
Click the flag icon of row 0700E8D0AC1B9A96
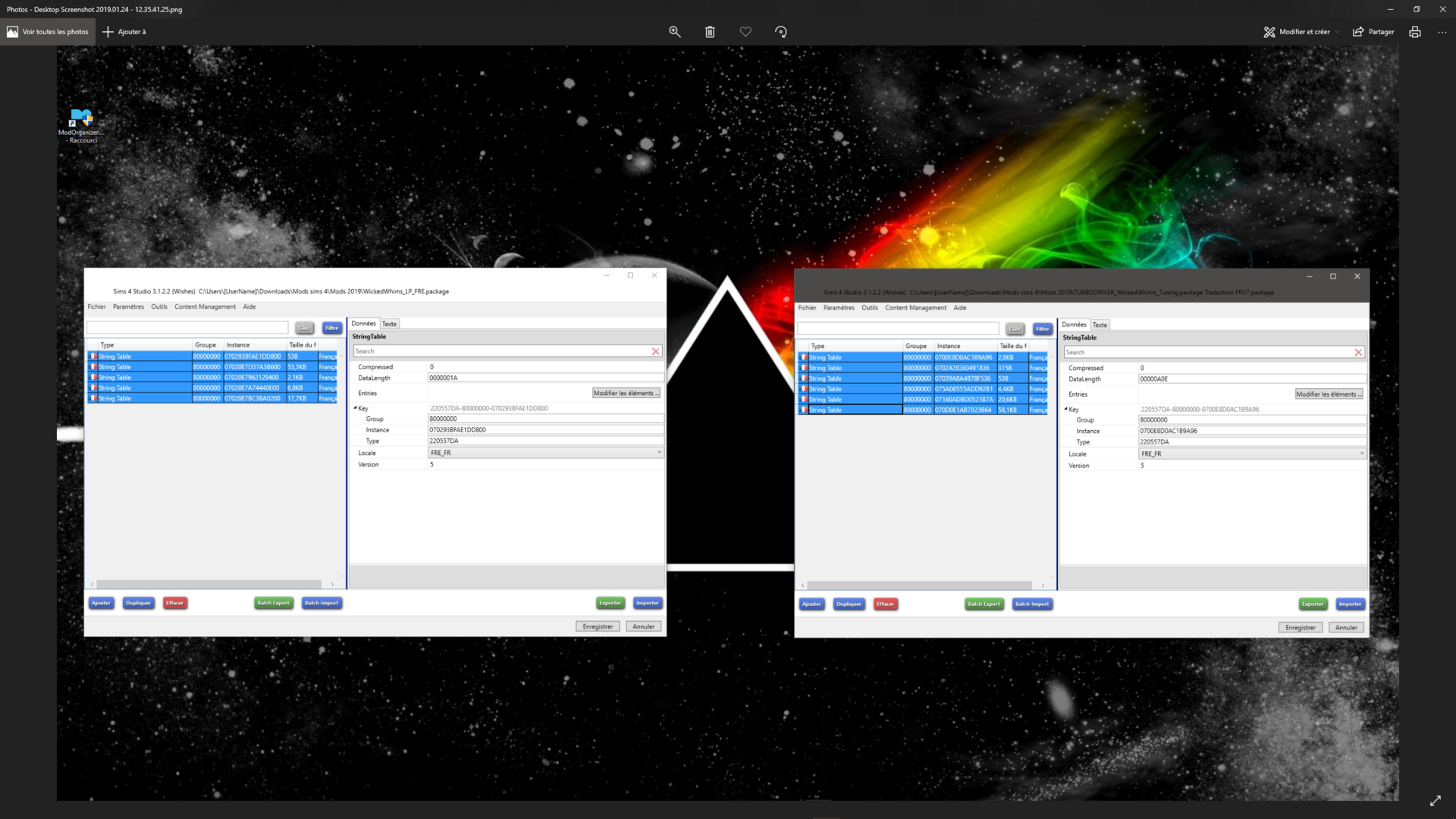click(804, 357)
